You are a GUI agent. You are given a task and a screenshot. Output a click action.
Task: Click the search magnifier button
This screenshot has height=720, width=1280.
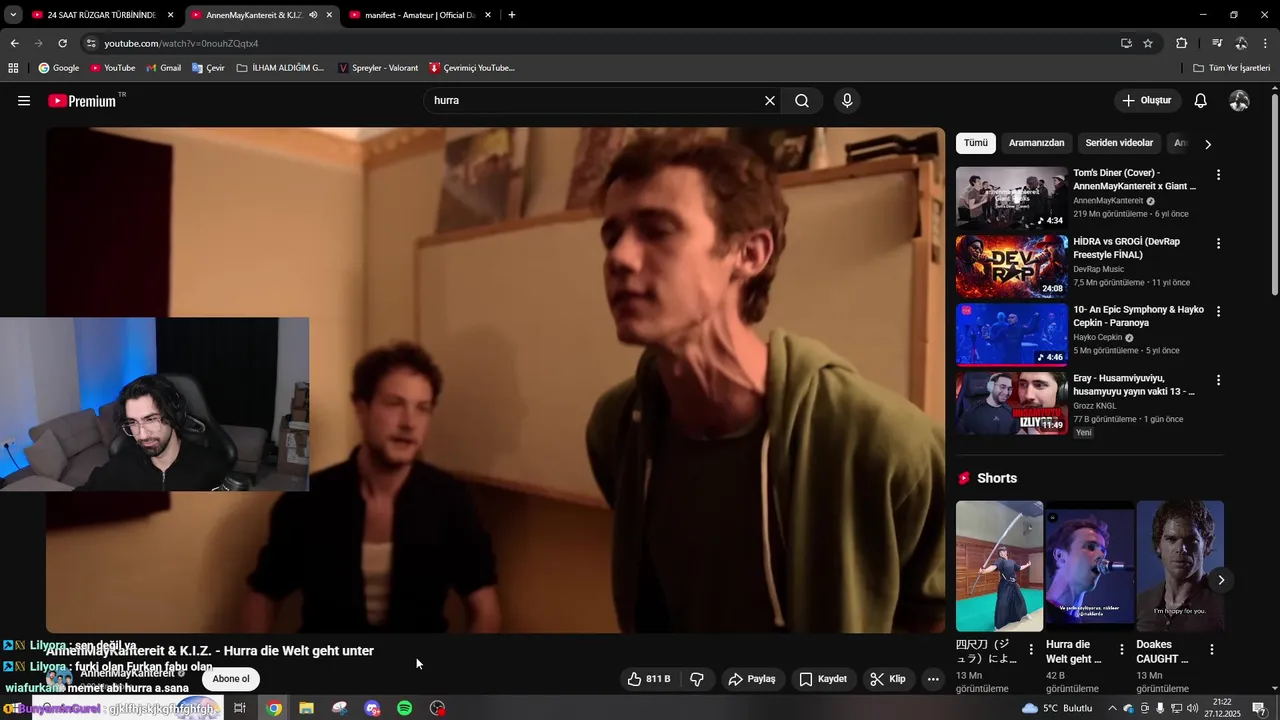[802, 101]
